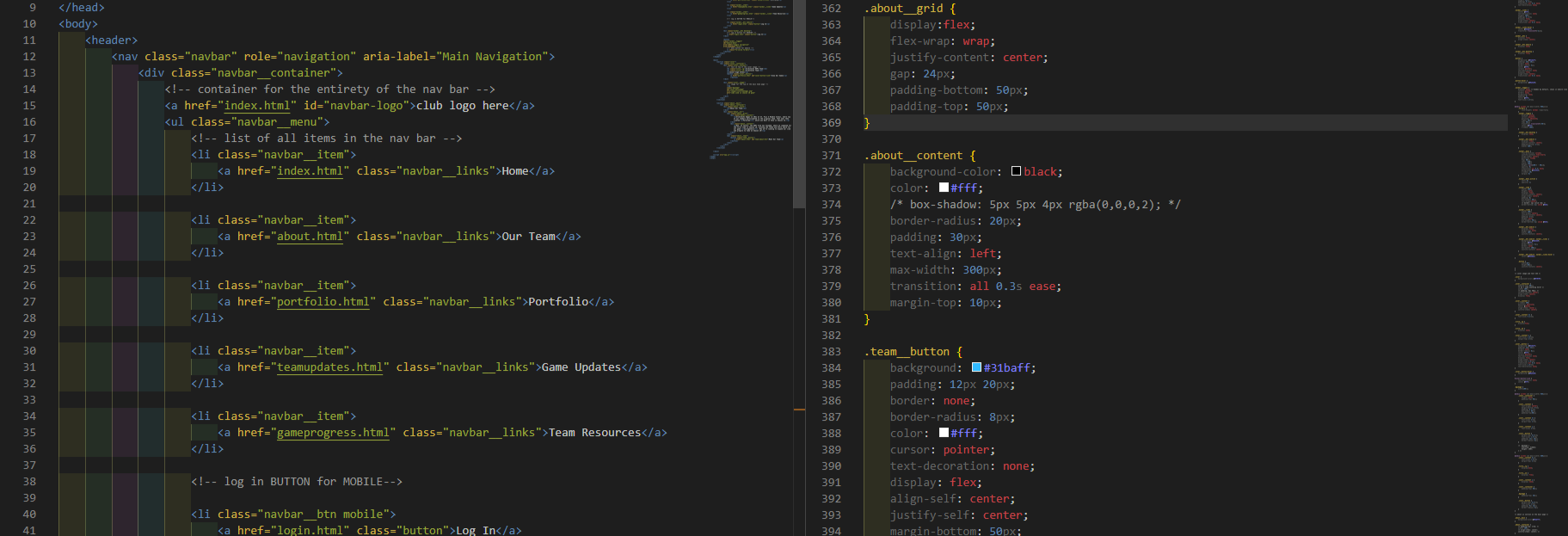Click the 'log in BUTTON for MOBILE' comment
This screenshot has width=1568, height=536.
point(297,482)
